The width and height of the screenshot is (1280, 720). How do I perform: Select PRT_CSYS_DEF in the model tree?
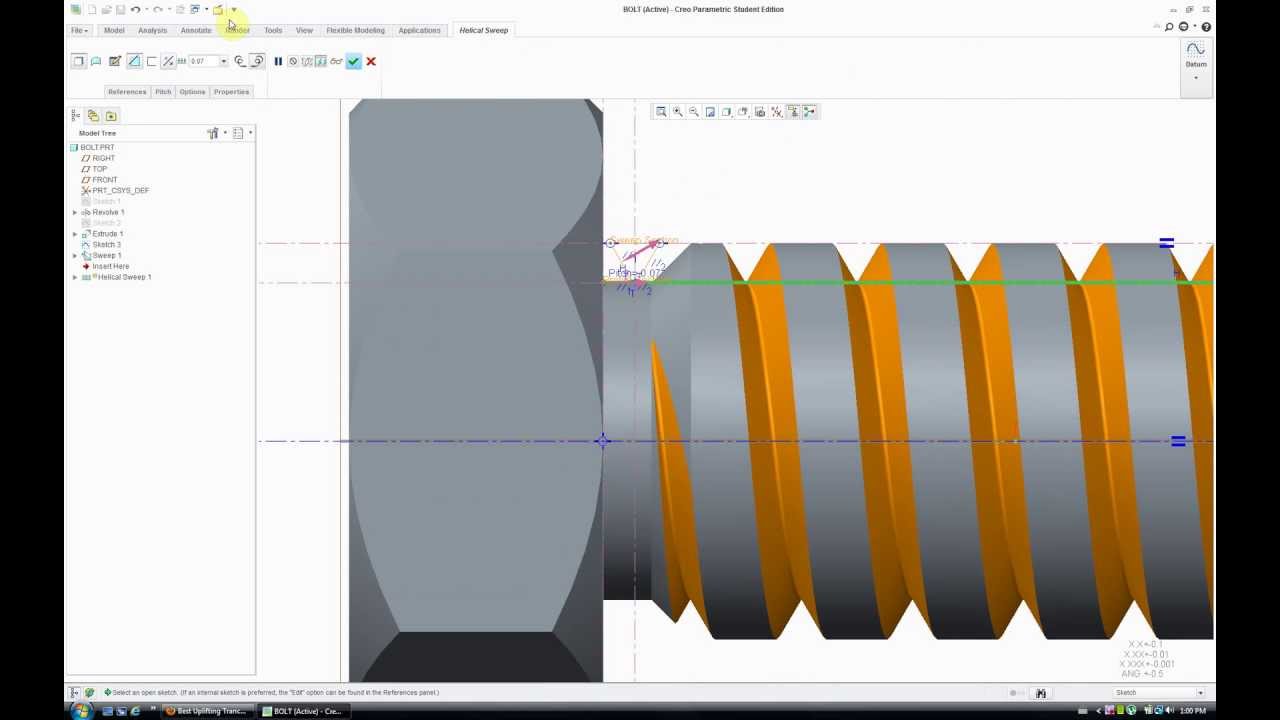(x=120, y=190)
